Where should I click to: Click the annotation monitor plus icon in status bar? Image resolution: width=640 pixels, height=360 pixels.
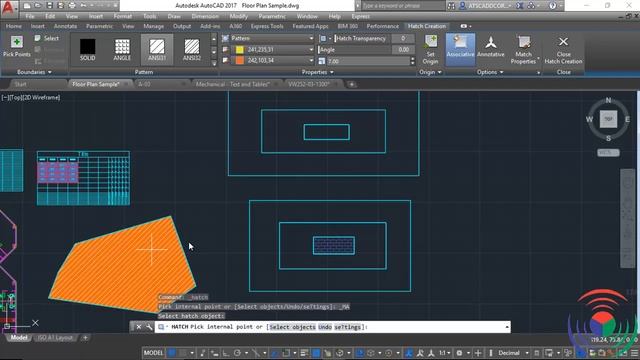(x=478, y=353)
